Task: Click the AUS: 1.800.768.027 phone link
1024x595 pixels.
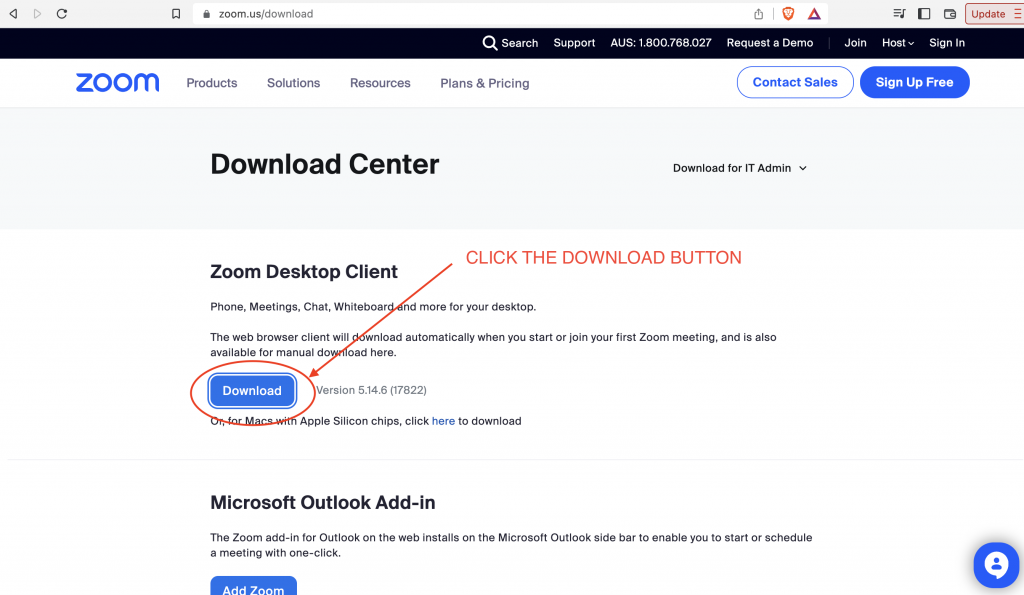Action: 661,43
